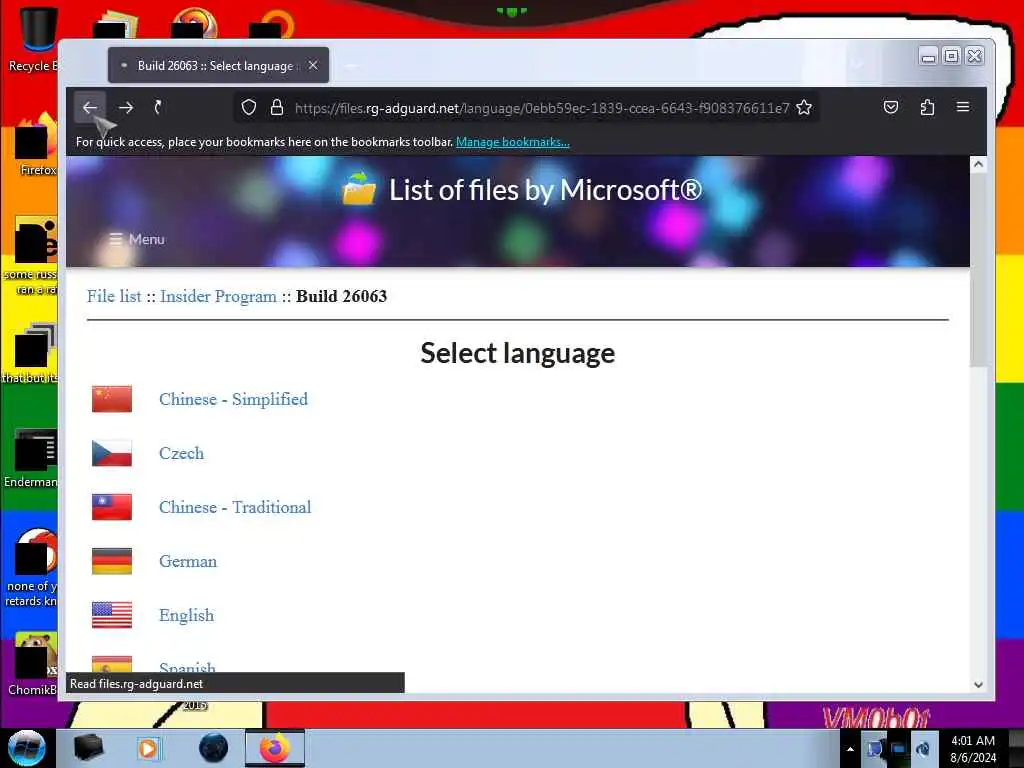This screenshot has width=1024, height=768.
Task: Follow the File list breadcrumb link
Action: pyautogui.click(x=114, y=296)
